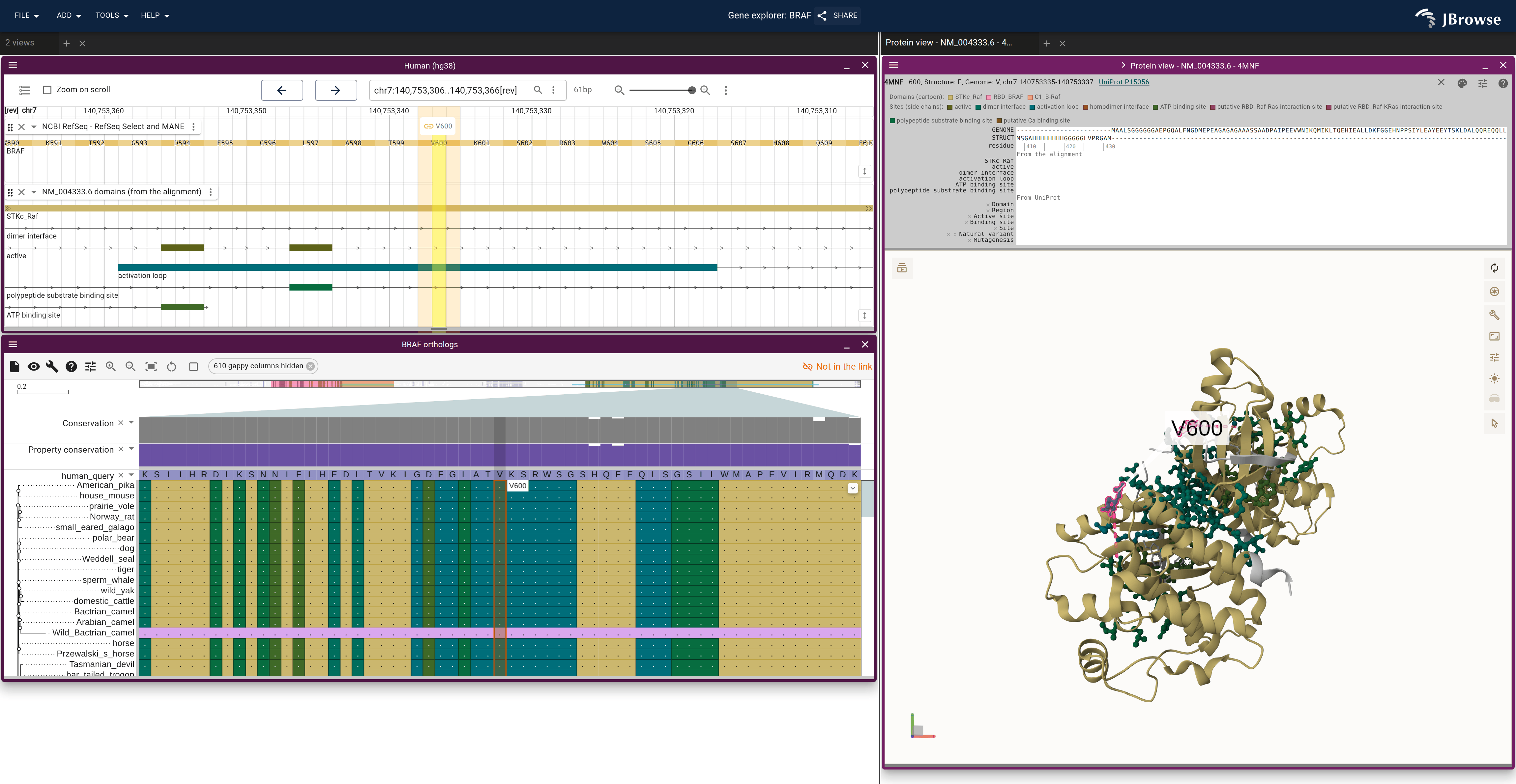Viewport: 1516px width, 784px height.
Task: Enable the Zoom on scroll checkbox
Action: click(x=47, y=90)
